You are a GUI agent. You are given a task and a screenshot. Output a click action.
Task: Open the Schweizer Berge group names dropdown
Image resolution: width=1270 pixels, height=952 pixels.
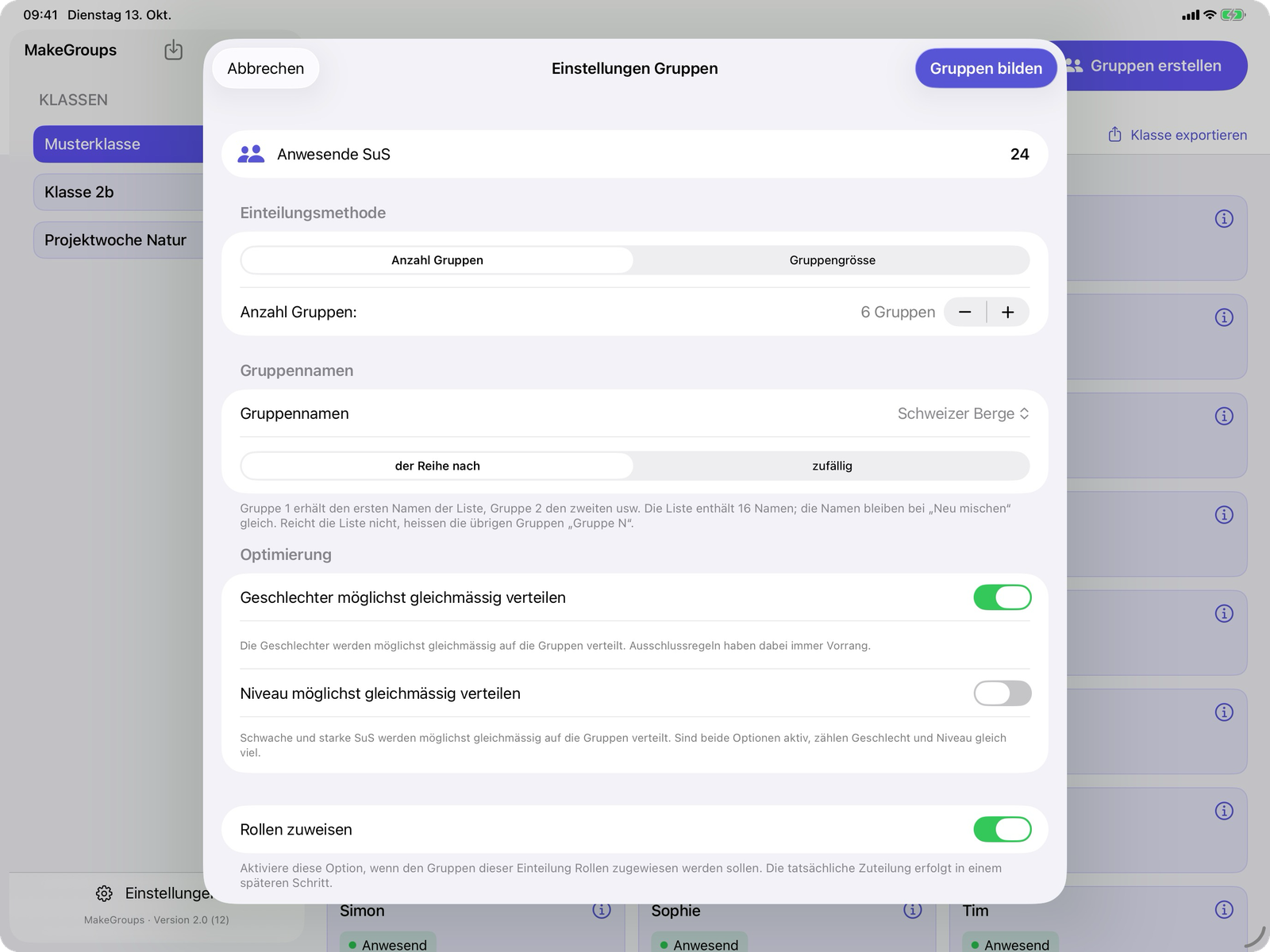[963, 413]
